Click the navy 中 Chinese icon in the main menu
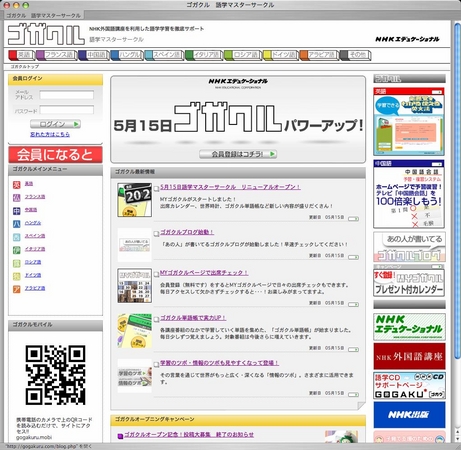This screenshot has height=450, width=461. coord(17,211)
